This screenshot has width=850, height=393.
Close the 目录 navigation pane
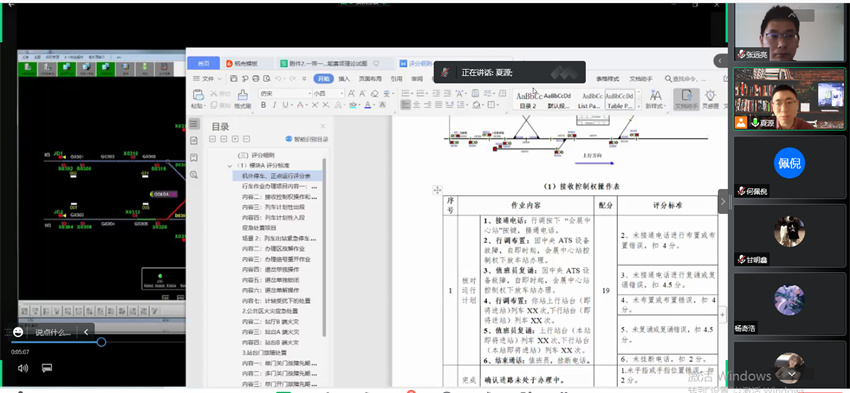coord(323,126)
